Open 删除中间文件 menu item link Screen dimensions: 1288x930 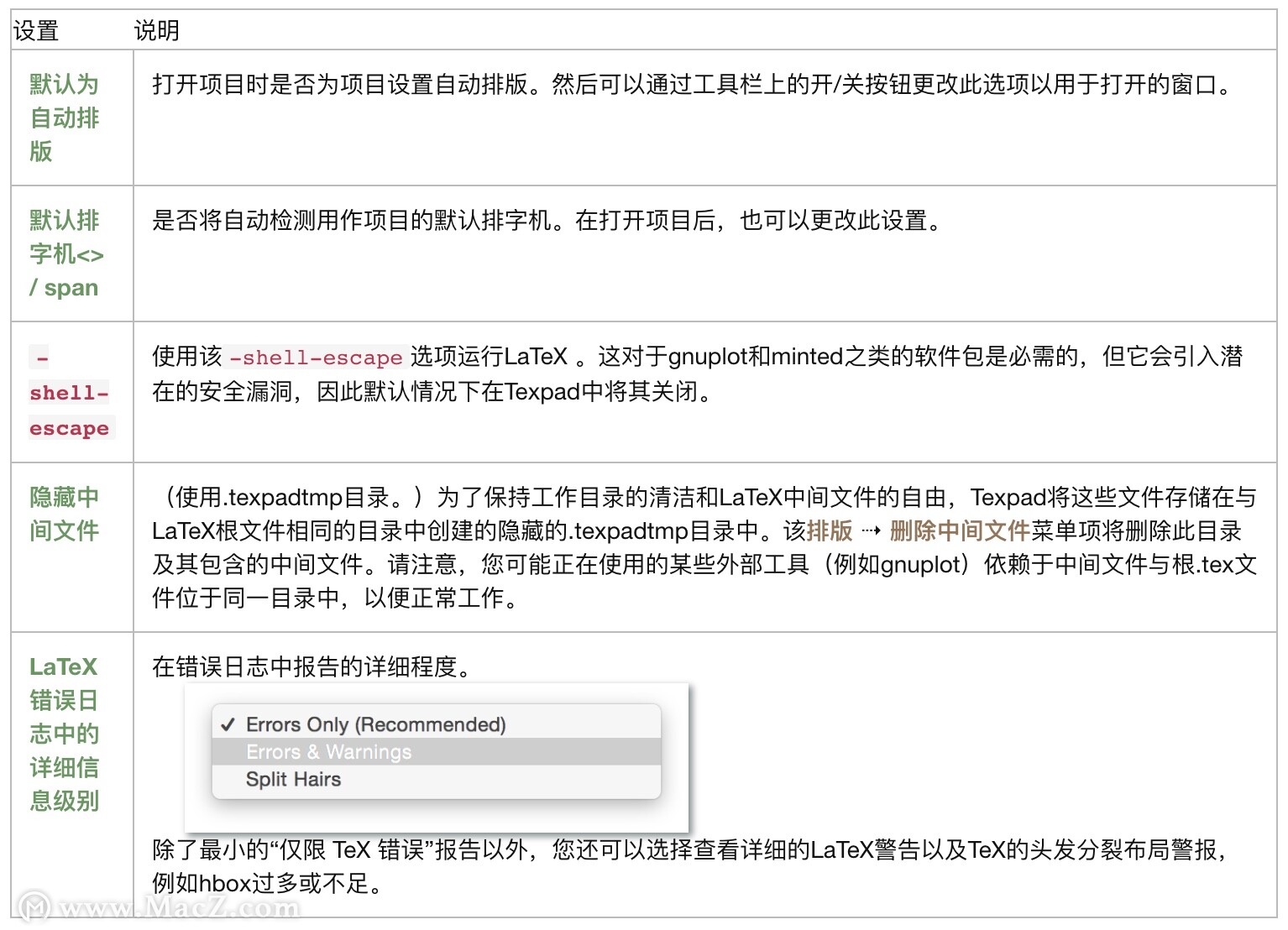(960, 530)
